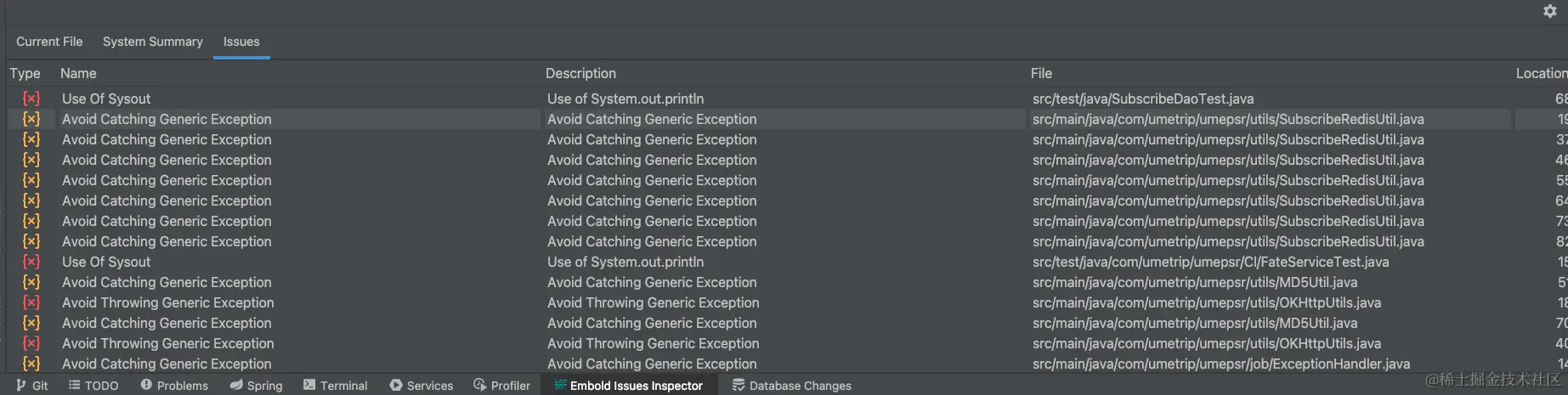Open the Services tool window
The height and width of the screenshot is (395, 1568).
(422, 385)
